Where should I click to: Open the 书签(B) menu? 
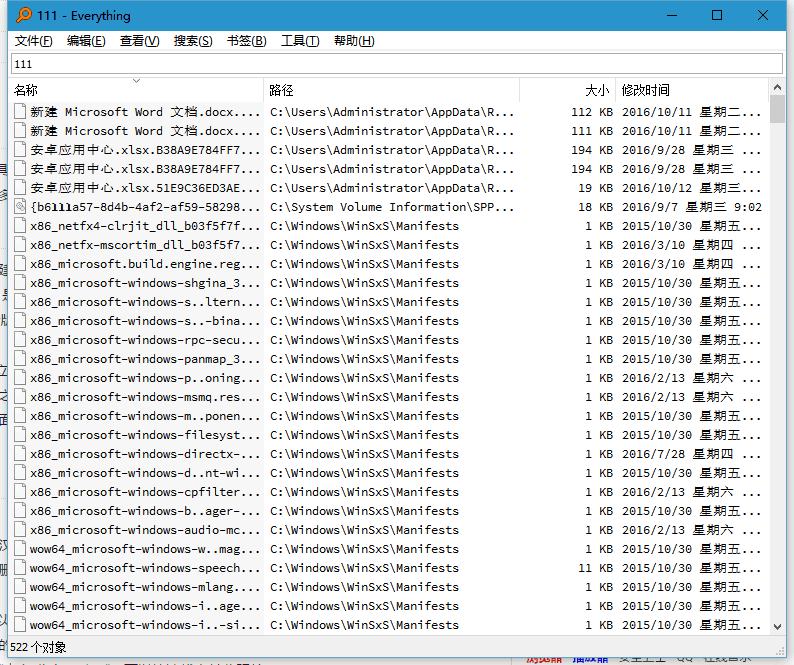coord(246,41)
